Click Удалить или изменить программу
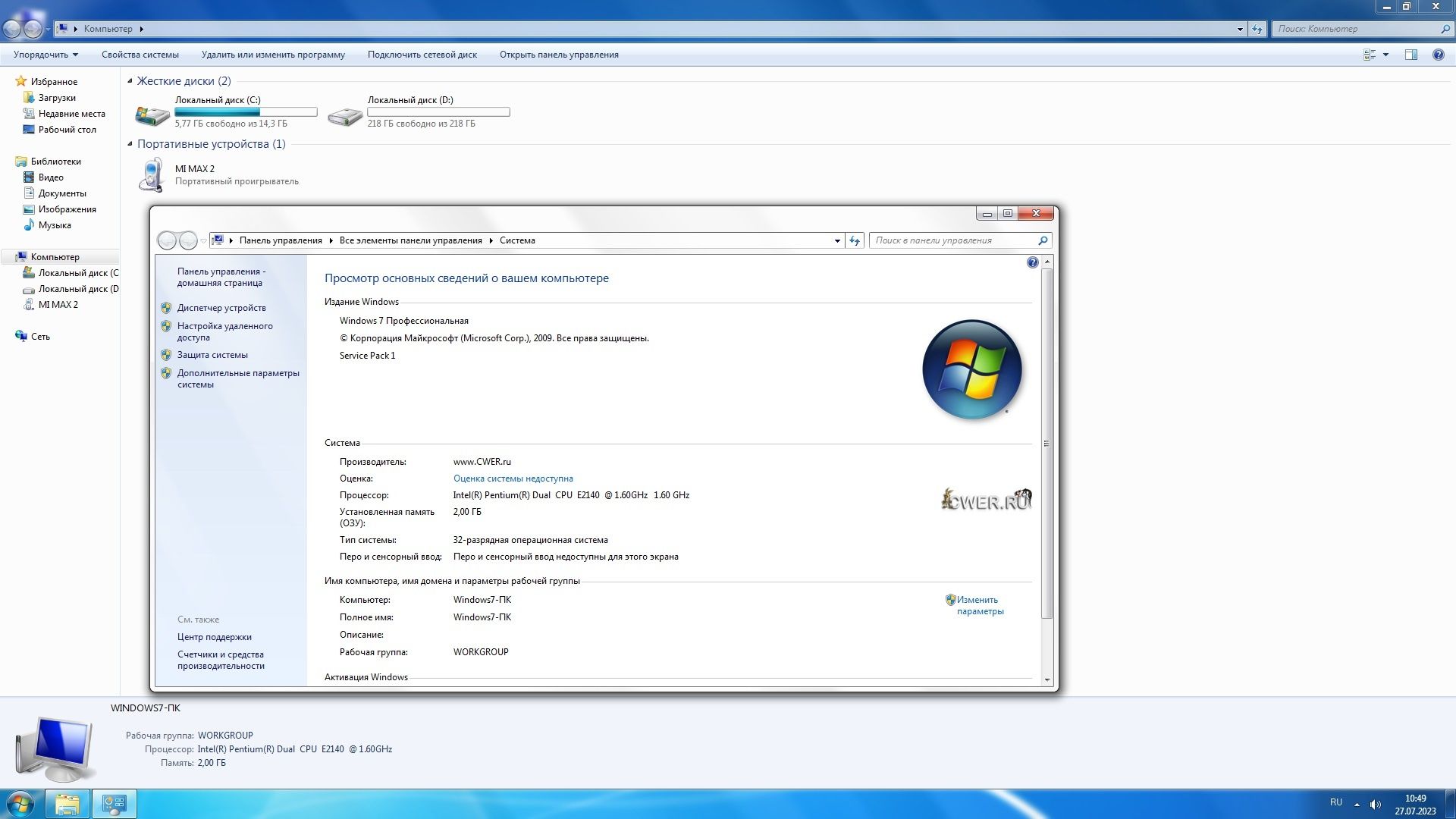The image size is (1456, 819). pyautogui.click(x=273, y=55)
